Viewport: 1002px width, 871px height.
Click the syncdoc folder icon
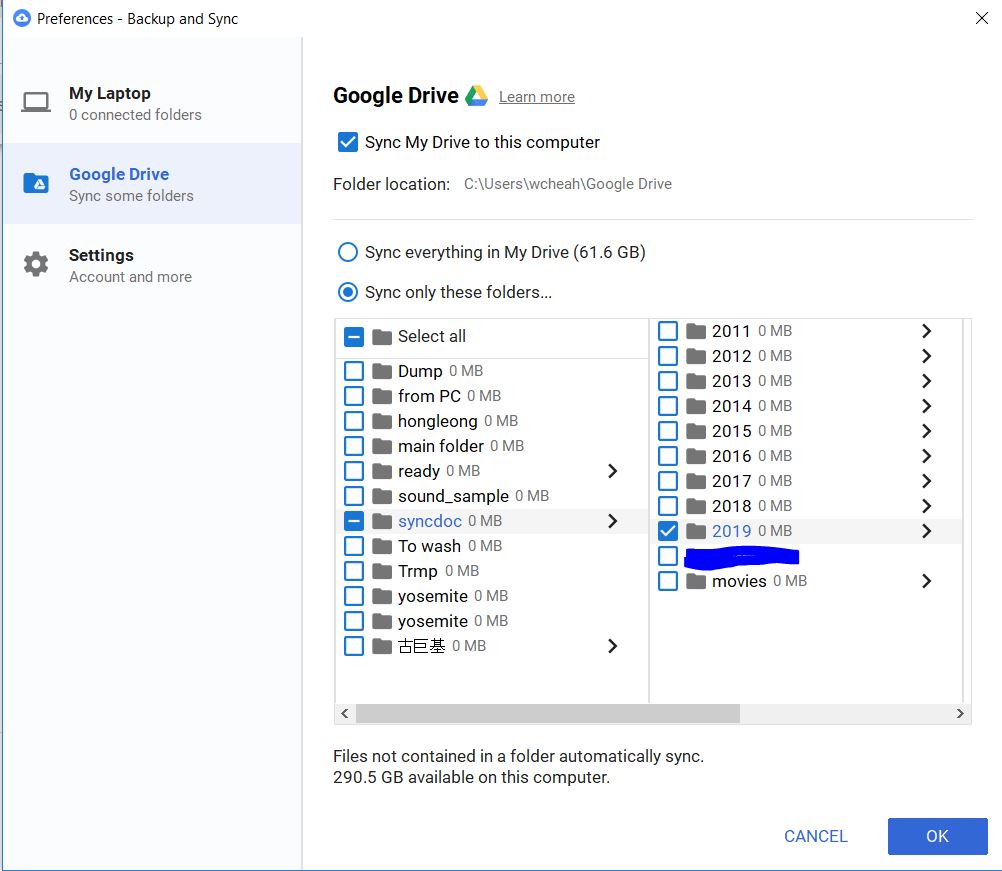382,521
